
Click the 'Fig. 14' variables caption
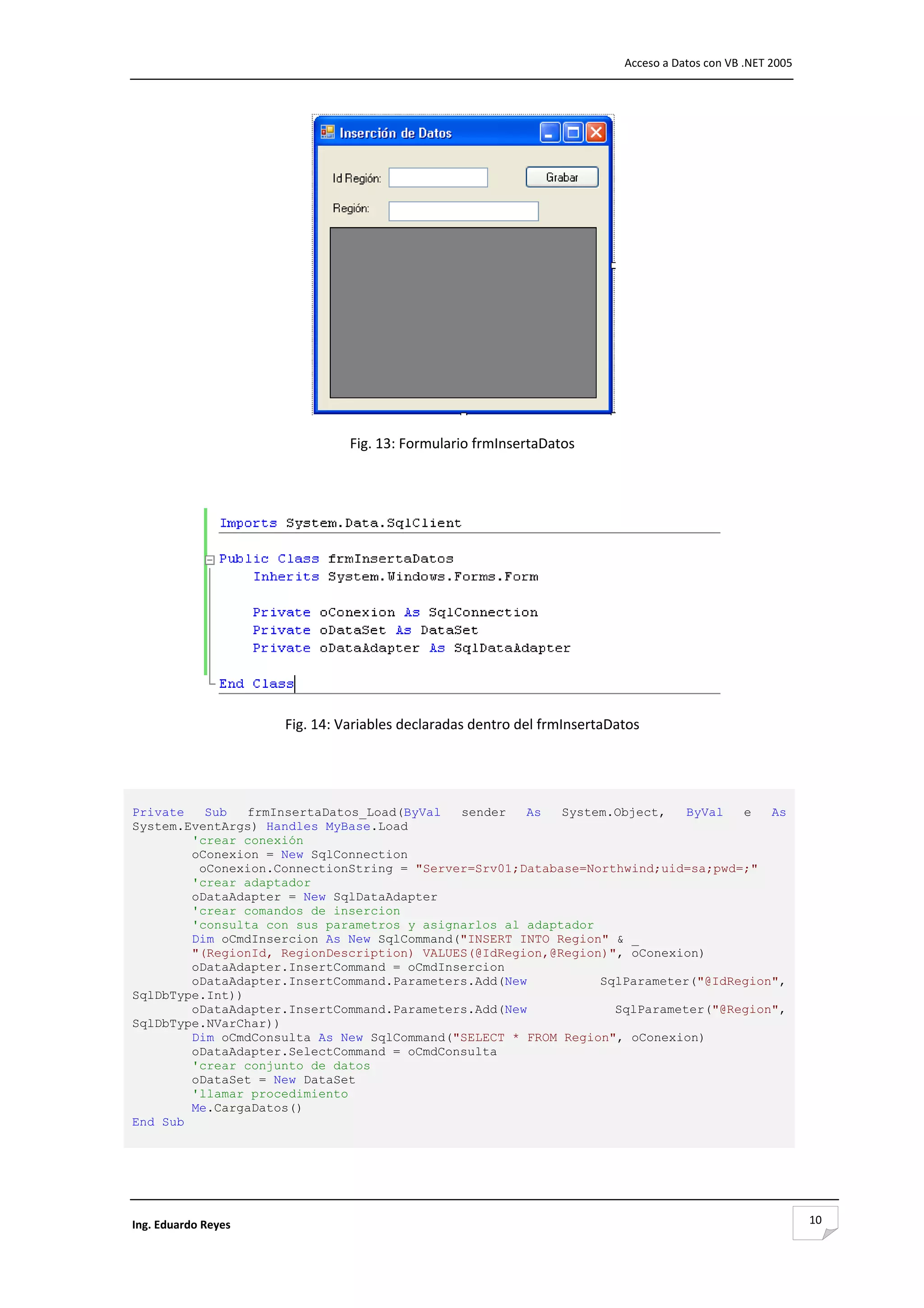pyautogui.click(x=462, y=724)
